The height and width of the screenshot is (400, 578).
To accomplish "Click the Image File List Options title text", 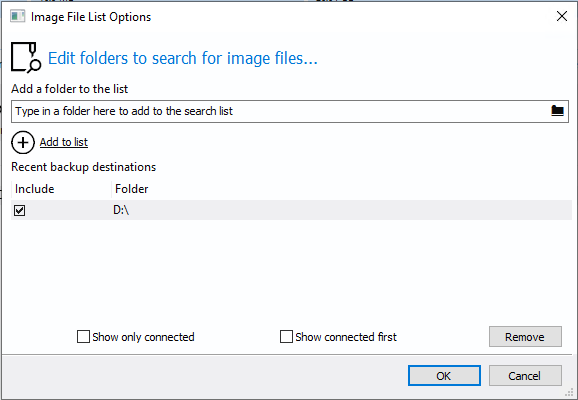I will (91, 17).
